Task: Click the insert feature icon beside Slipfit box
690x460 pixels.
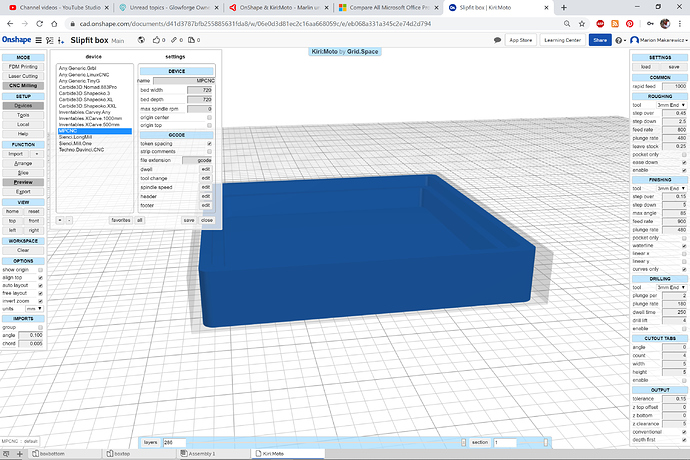Action: pos(61,40)
